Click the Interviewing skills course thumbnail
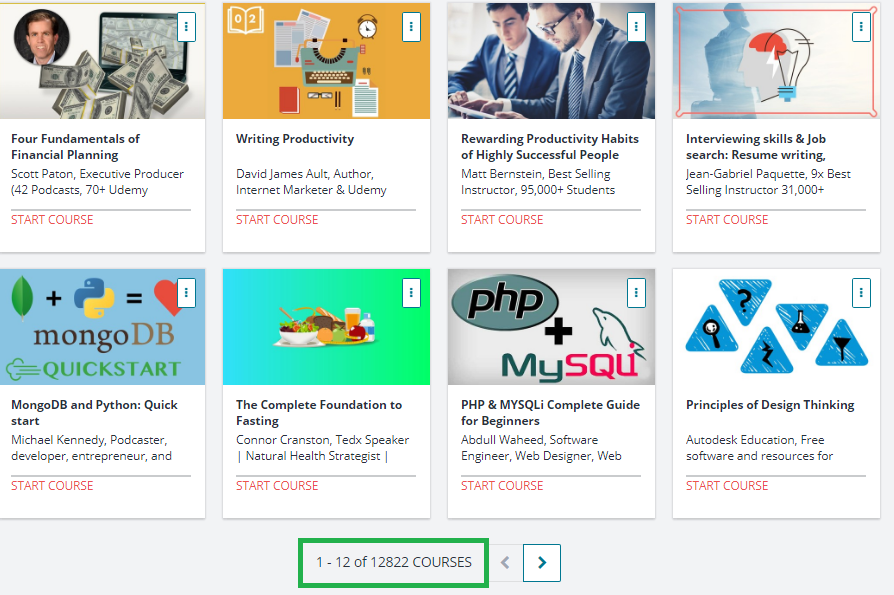Image resolution: width=894 pixels, height=595 pixels. (x=775, y=61)
